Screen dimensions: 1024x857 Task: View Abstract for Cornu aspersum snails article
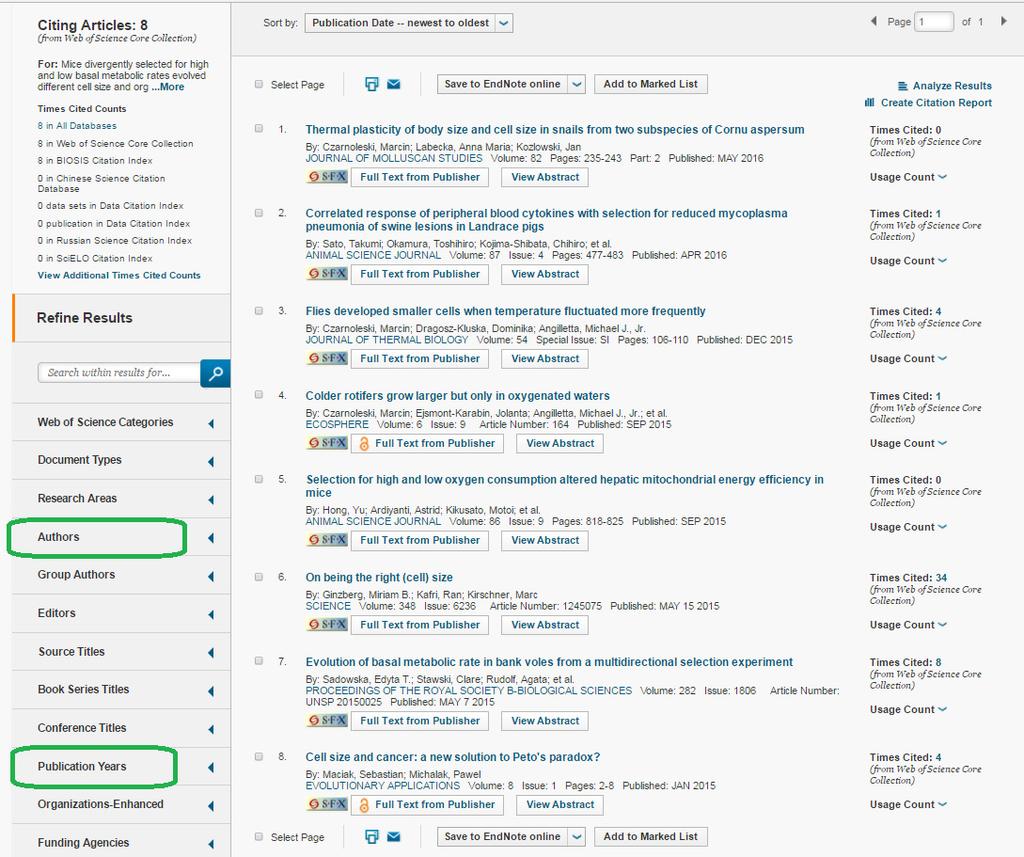point(545,177)
